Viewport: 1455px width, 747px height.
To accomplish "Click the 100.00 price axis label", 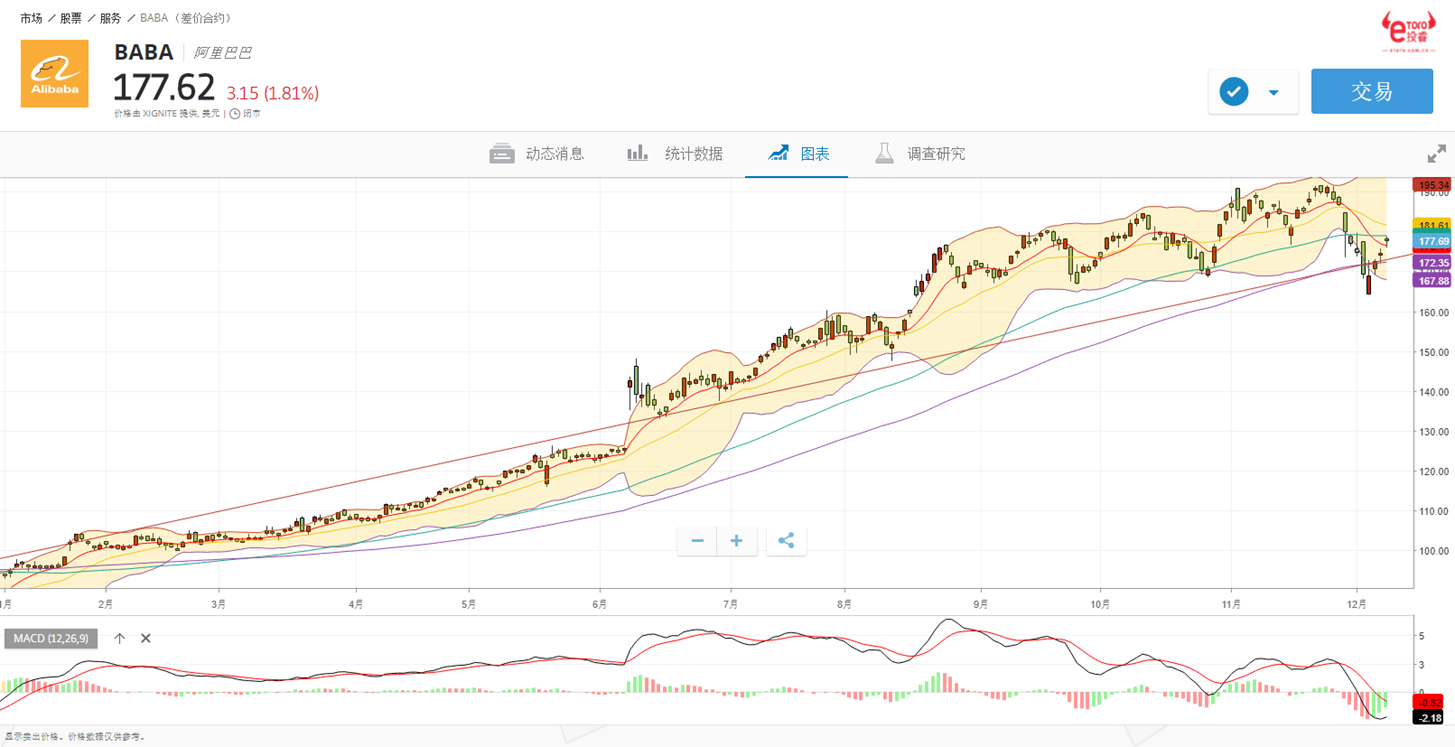I will click(1435, 551).
